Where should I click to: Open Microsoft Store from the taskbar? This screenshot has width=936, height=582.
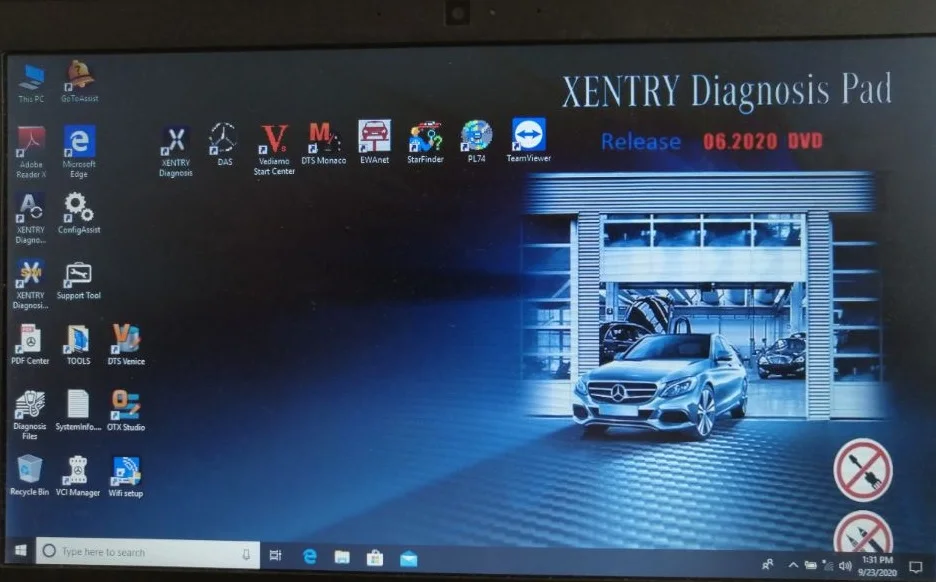(x=375, y=558)
